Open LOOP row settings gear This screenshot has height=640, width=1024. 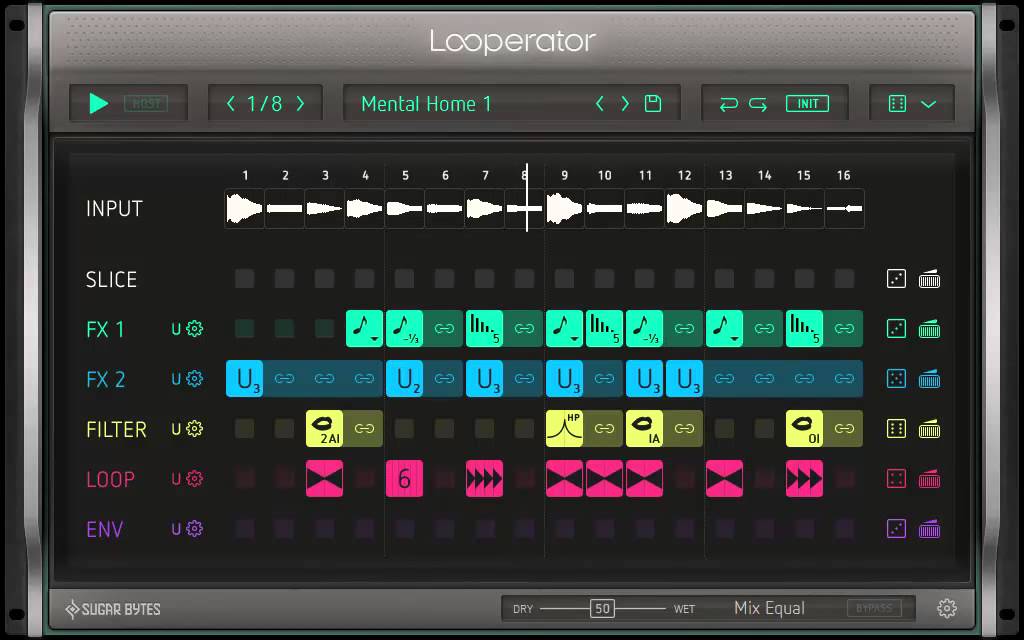(x=195, y=479)
